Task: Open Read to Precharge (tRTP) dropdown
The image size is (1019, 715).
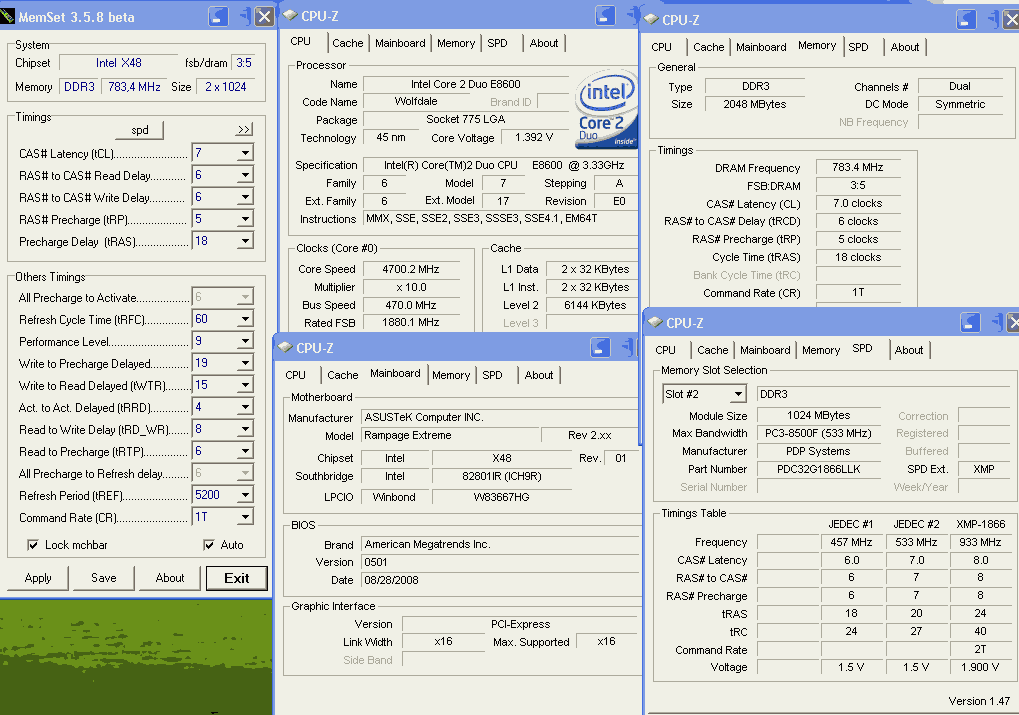Action: click(x=245, y=452)
